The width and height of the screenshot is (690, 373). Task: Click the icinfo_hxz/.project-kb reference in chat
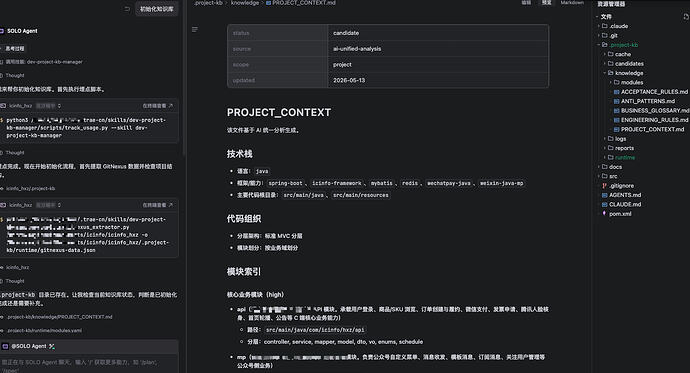tap(30, 188)
